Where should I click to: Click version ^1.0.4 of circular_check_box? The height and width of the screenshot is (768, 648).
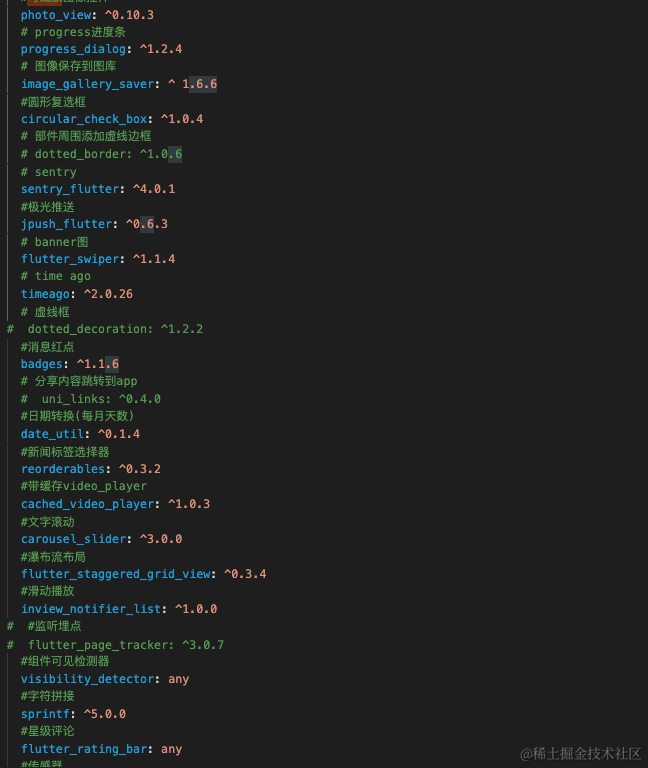pos(182,119)
